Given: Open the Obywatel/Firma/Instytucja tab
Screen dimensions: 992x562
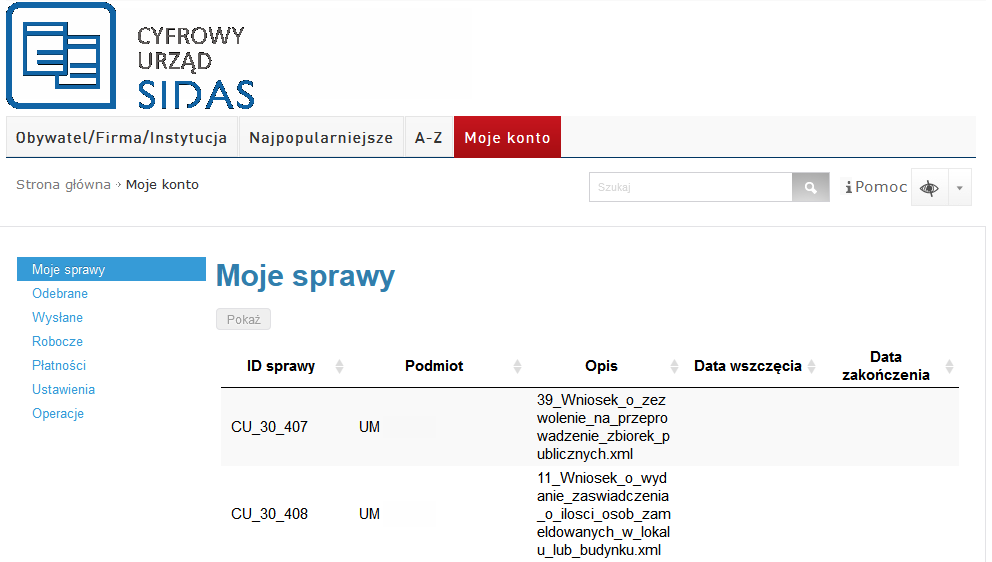Looking at the screenshot, I should point(122,138).
